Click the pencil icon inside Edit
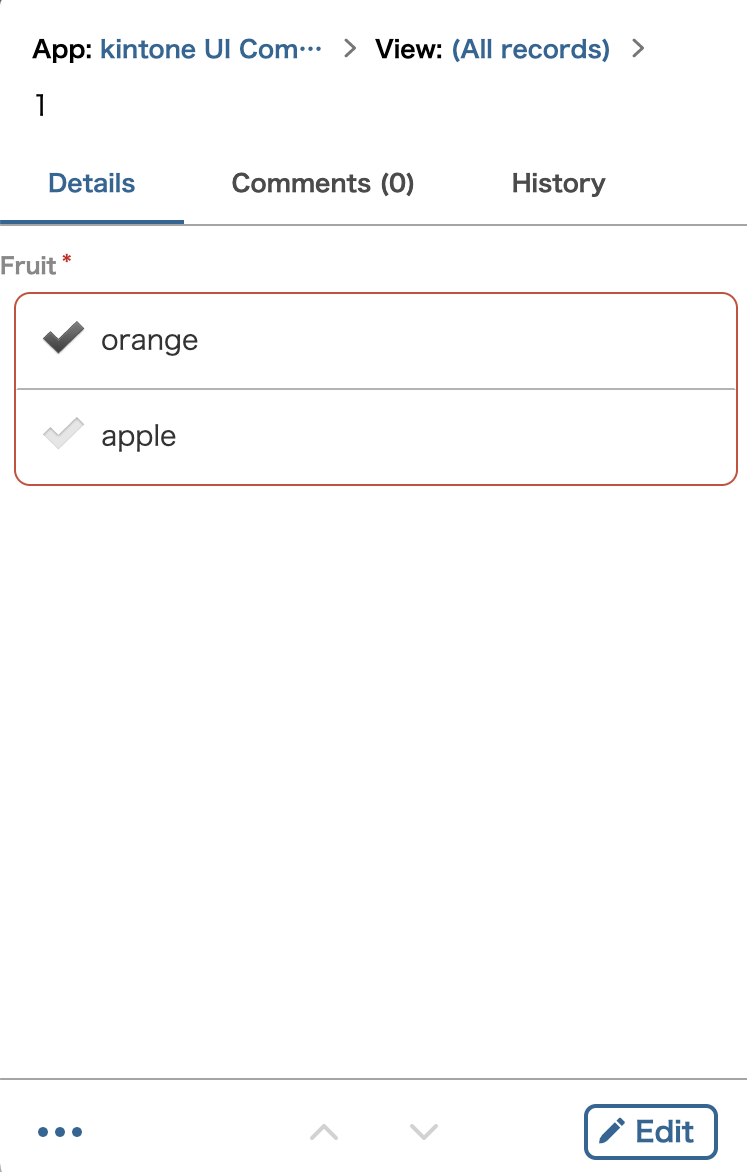 [x=612, y=1131]
